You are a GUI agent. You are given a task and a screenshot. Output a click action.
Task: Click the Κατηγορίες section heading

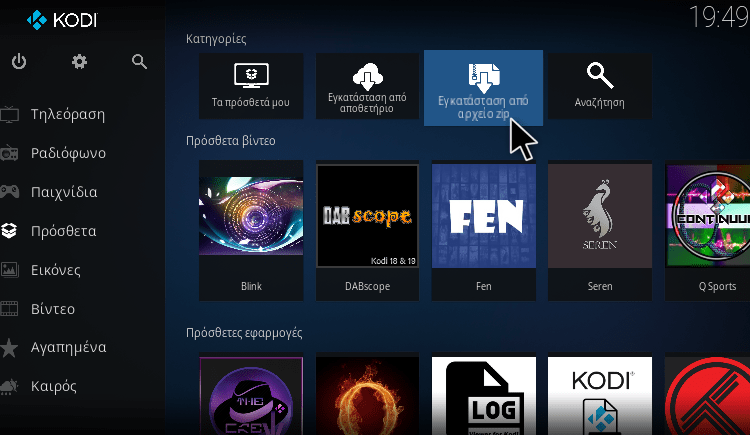(x=216, y=39)
